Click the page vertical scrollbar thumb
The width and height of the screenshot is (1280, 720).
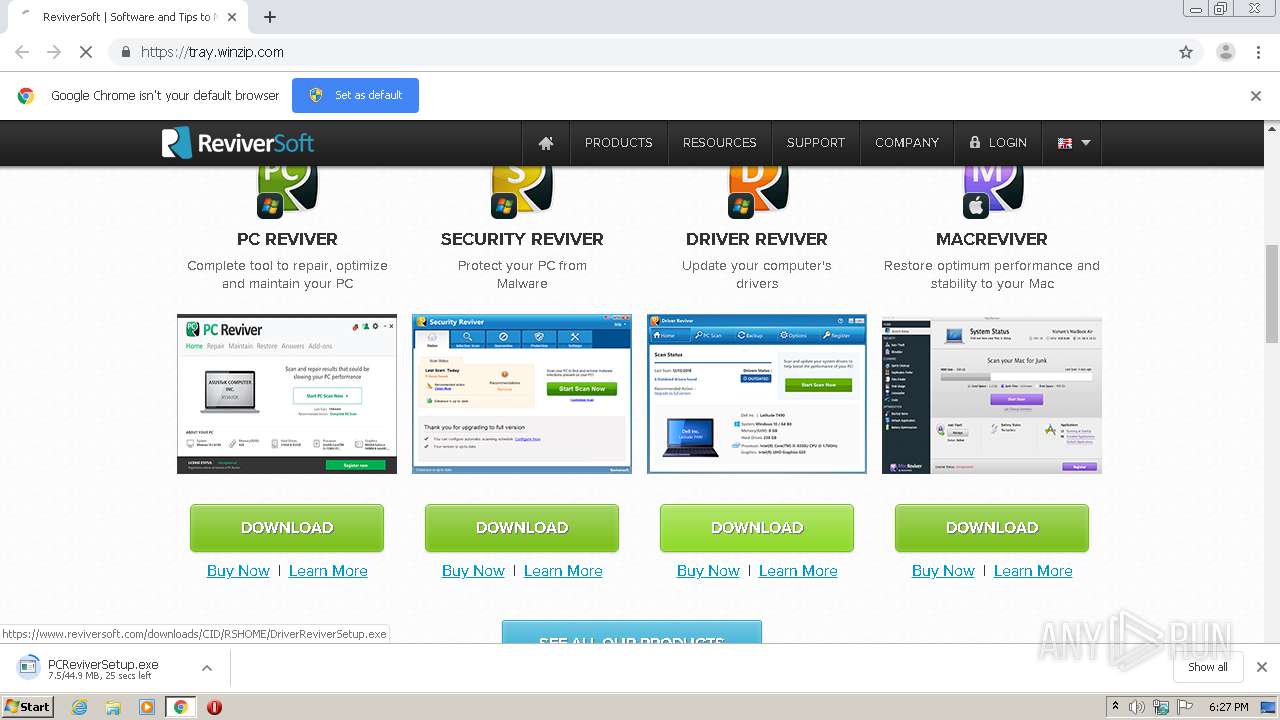(1272, 293)
